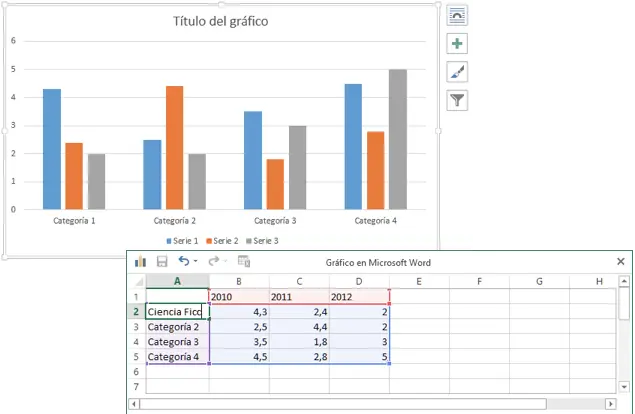Click cell D5 with value 5
The height and width of the screenshot is (414, 635).
(359, 356)
